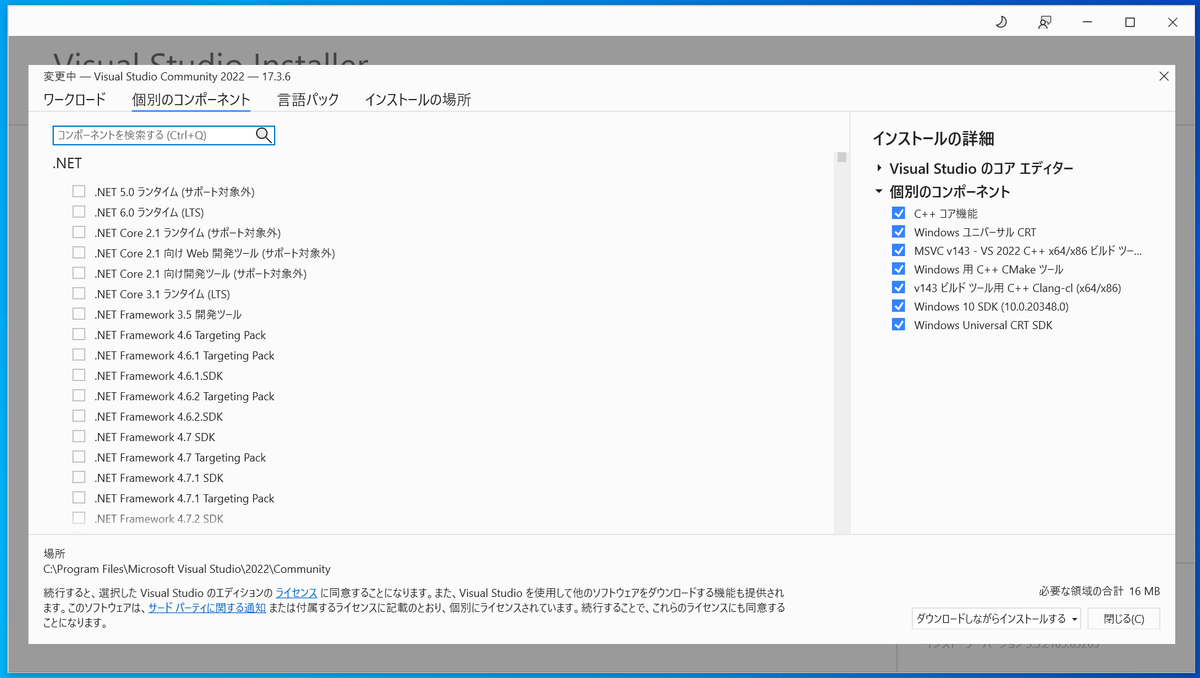Toggle dark mode moon icon in title bar
This screenshot has height=678, width=1200.
(1001, 22)
